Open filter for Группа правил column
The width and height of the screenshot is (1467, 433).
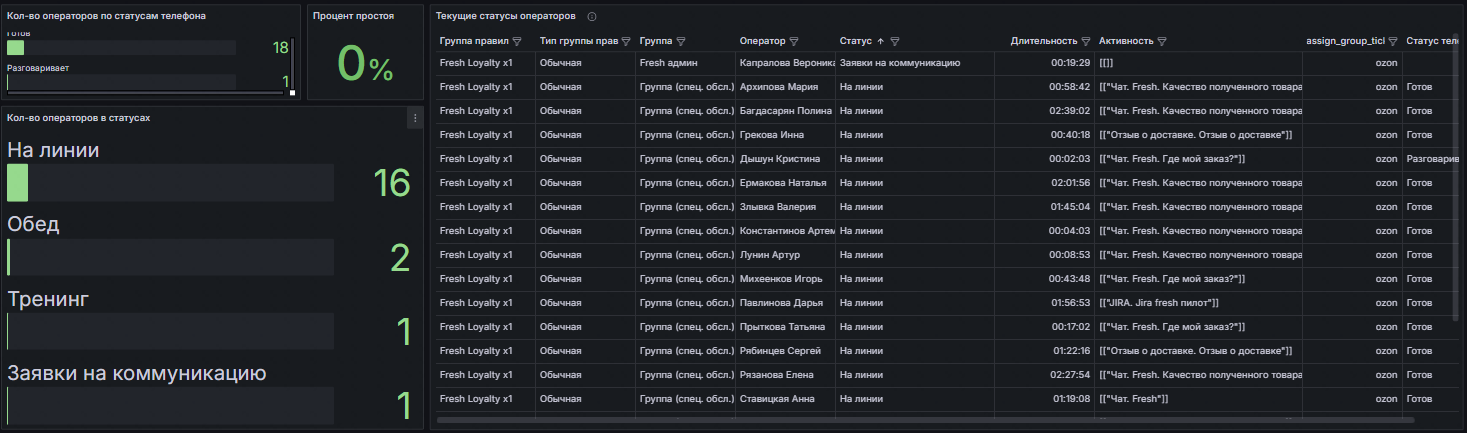517,42
